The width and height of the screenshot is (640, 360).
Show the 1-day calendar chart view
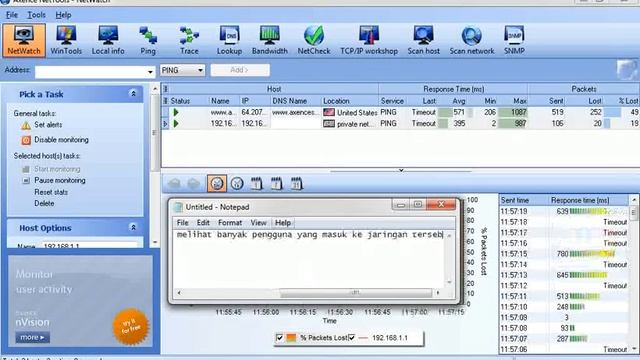256,183
